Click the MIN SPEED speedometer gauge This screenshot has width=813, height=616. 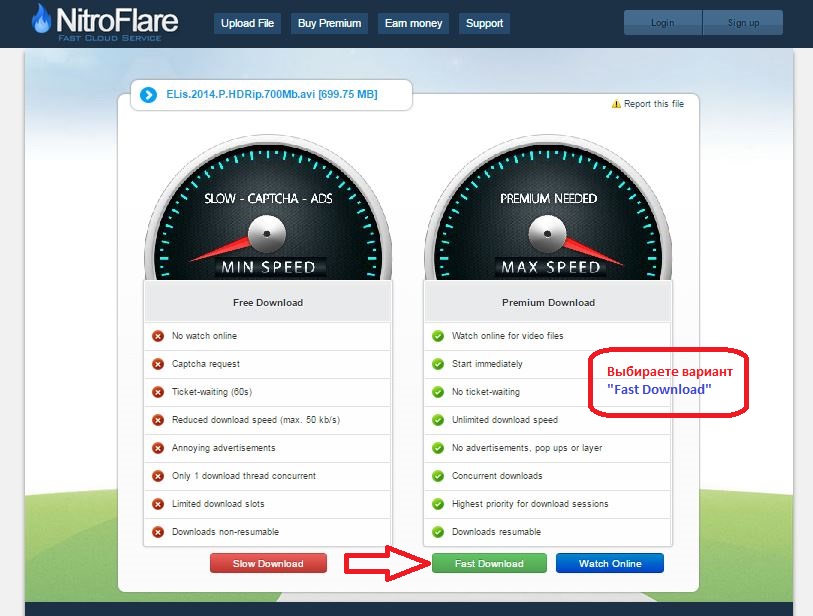268,207
